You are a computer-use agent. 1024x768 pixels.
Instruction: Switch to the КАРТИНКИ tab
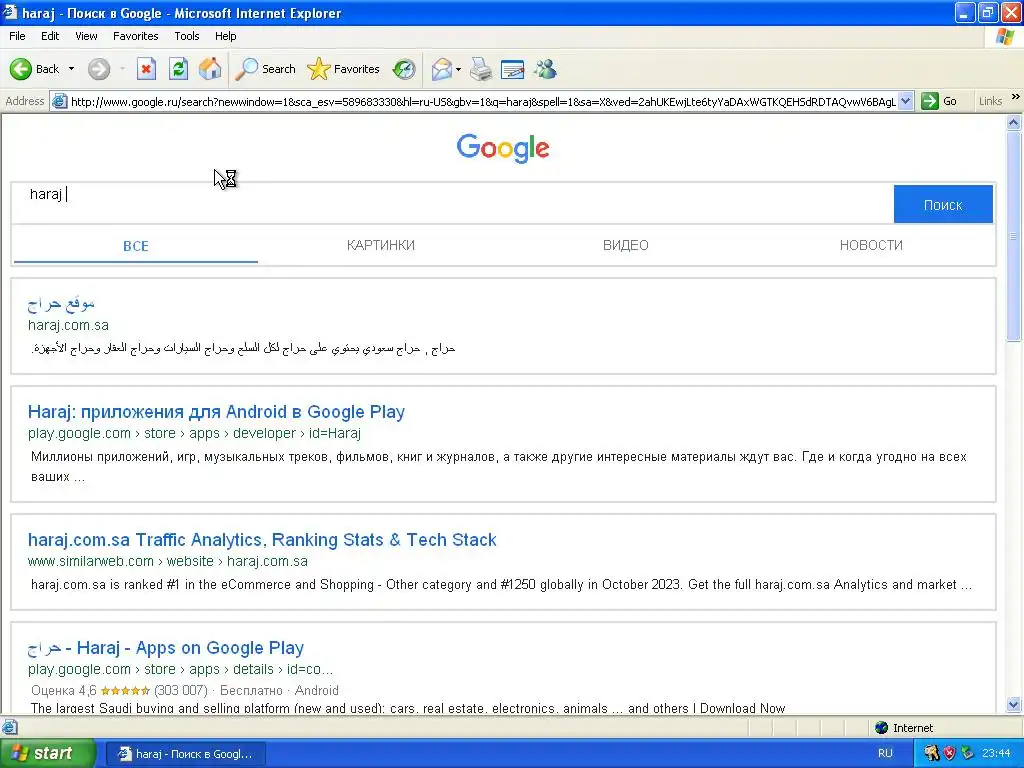tap(381, 245)
